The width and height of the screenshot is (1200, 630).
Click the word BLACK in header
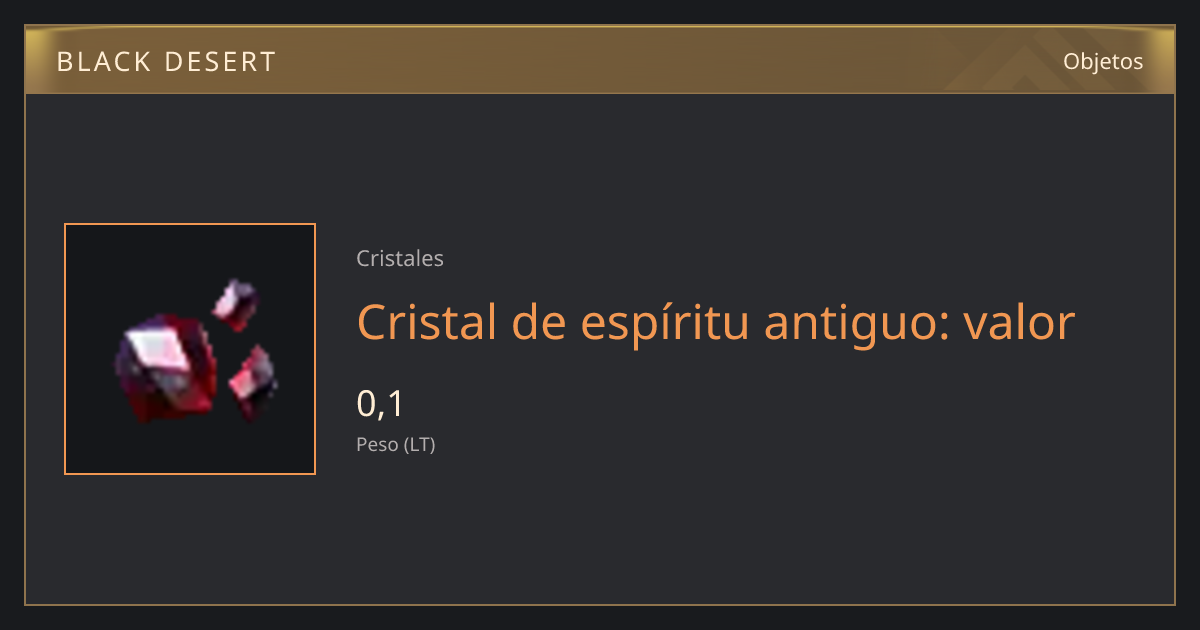[103, 62]
